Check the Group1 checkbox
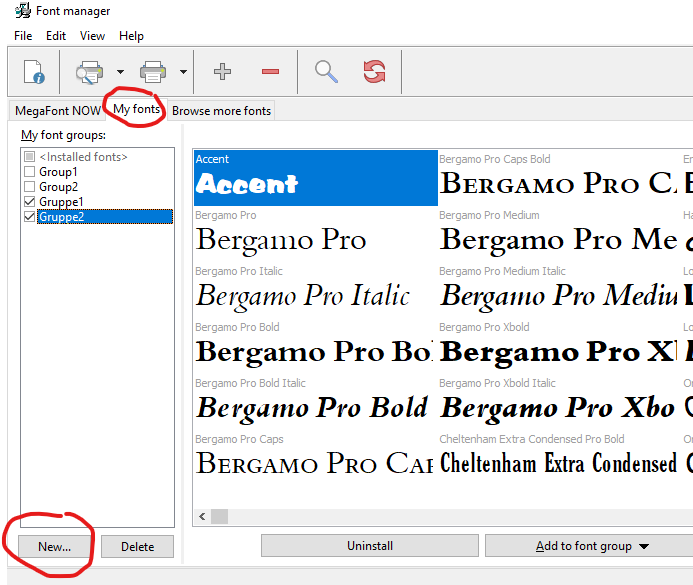 pyautogui.click(x=30, y=172)
